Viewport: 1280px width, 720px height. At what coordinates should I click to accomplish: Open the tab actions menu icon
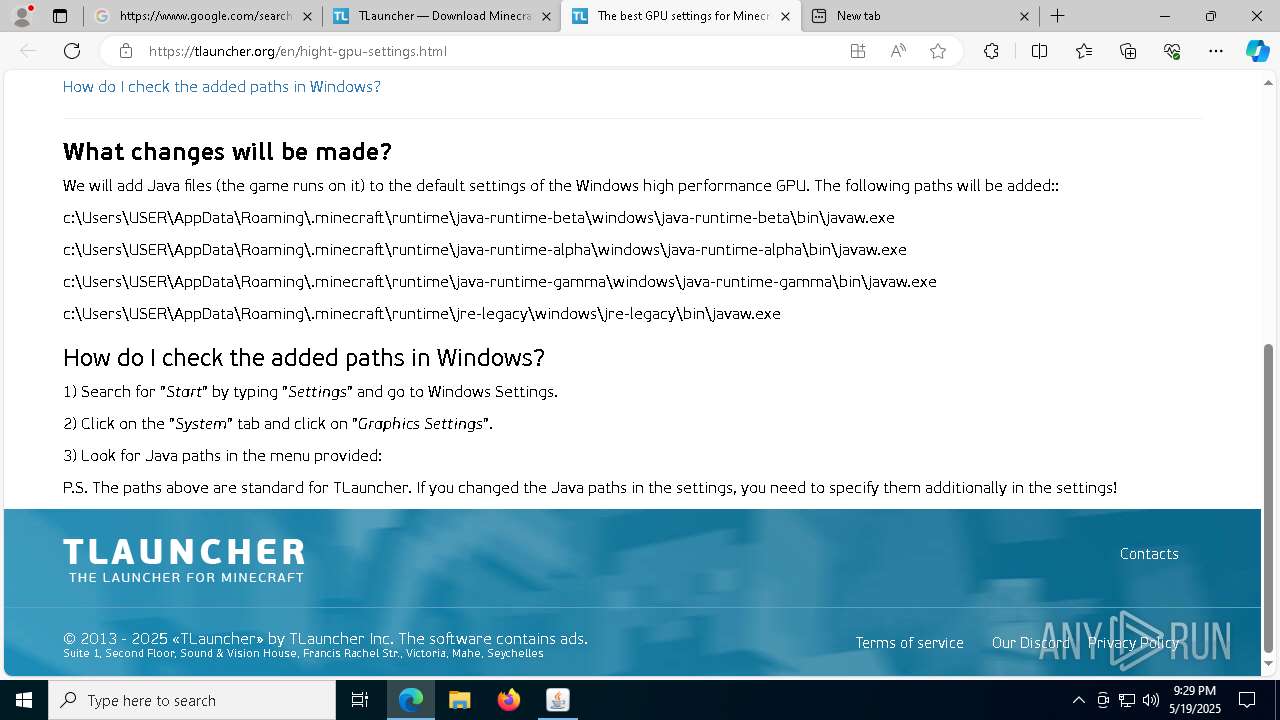point(60,16)
